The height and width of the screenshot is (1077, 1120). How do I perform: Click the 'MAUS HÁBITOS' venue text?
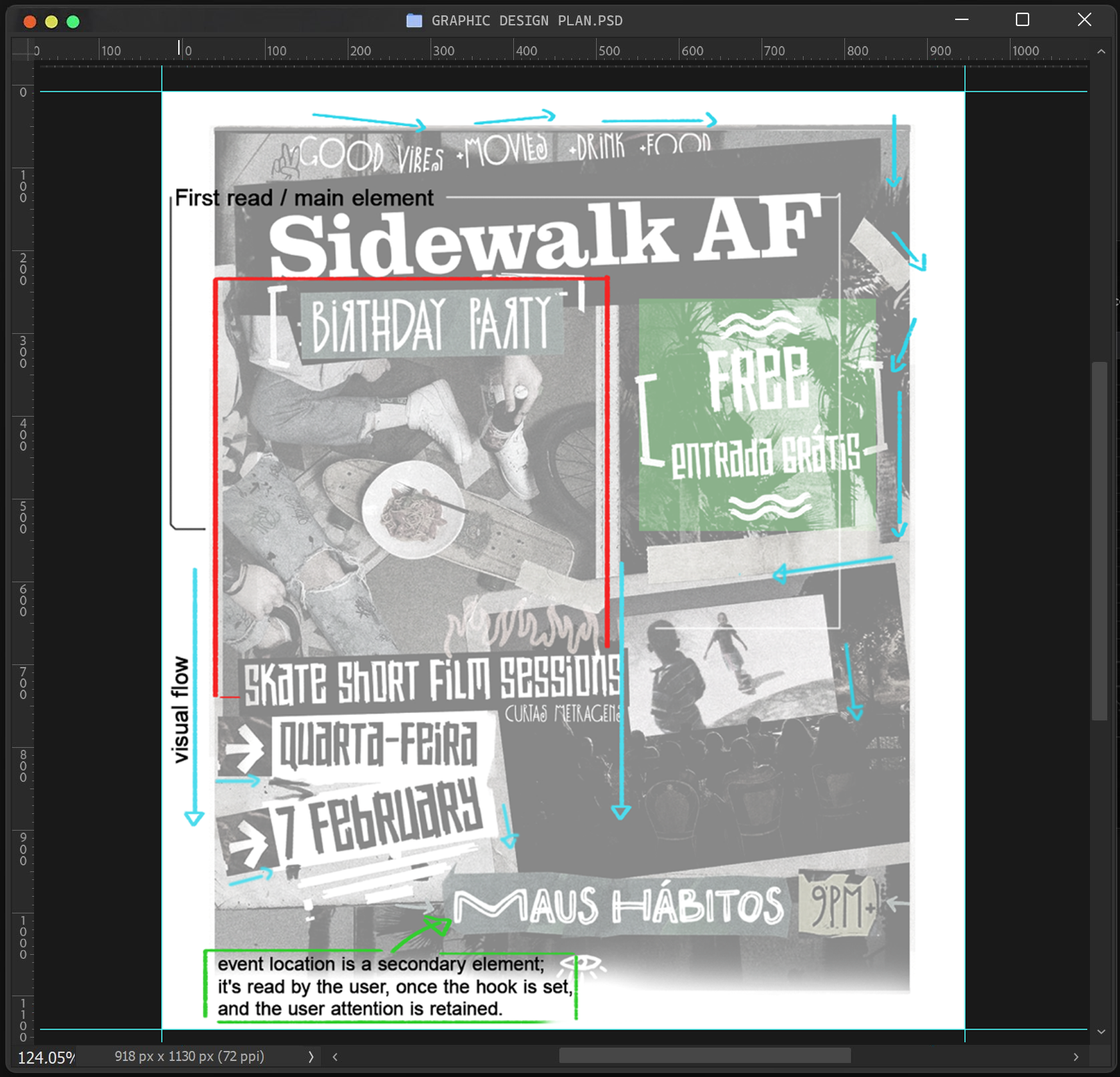click(618, 905)
